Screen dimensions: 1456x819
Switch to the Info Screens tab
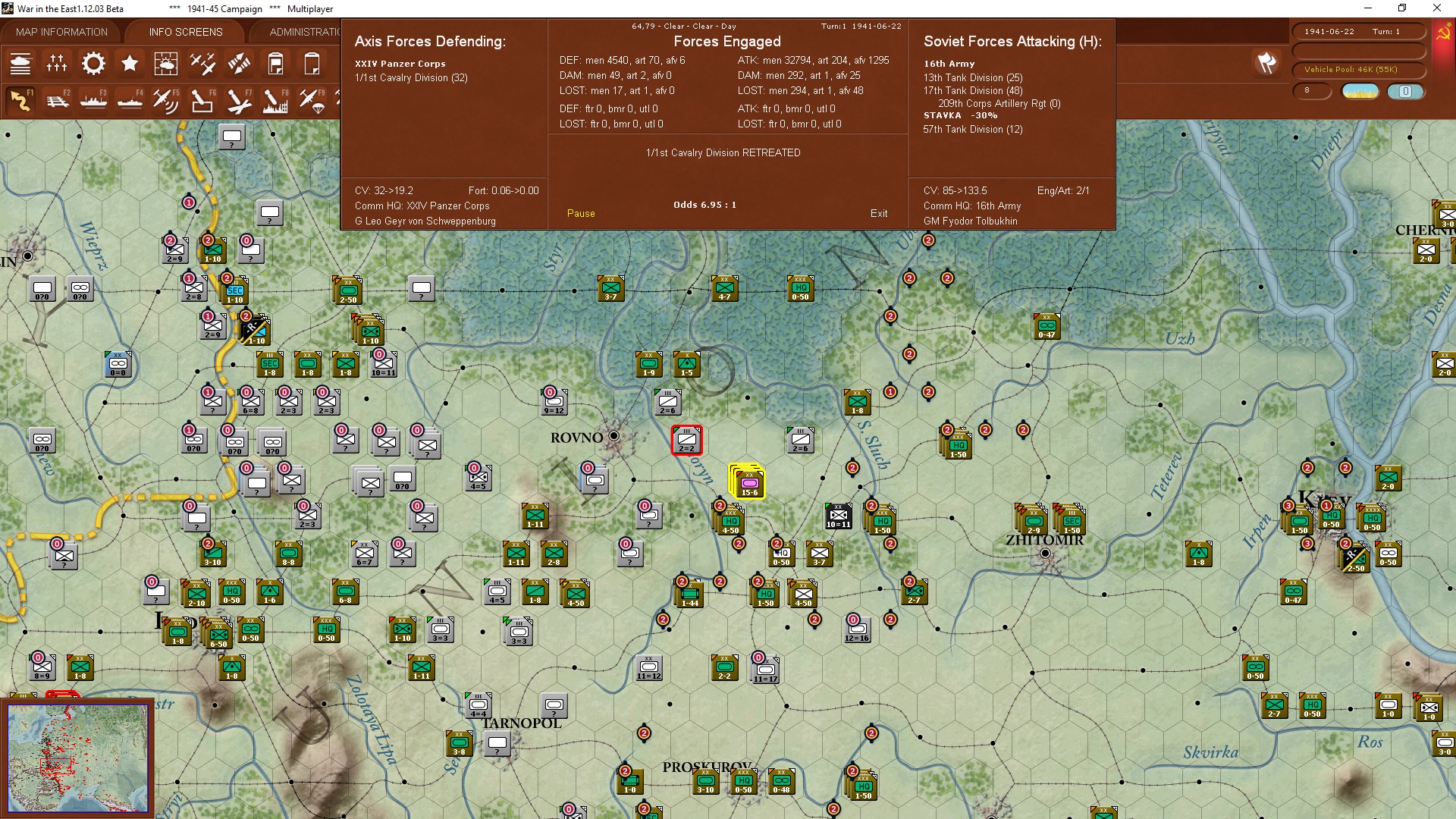(186, 32)
